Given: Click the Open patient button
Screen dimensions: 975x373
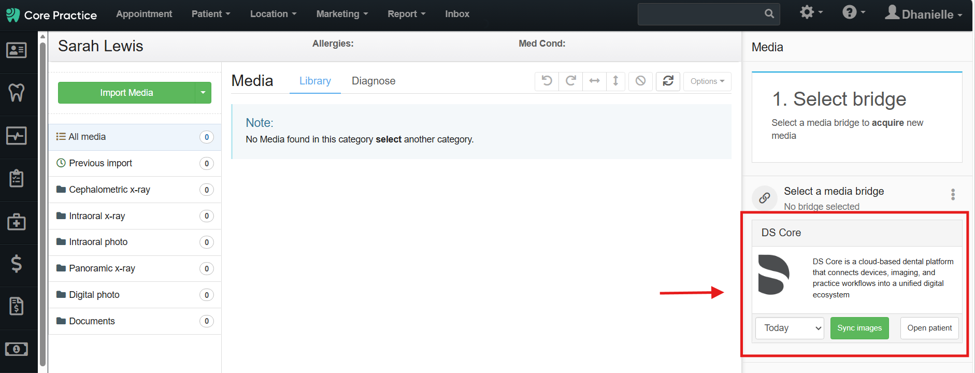Looking at the screenshot, I should click(929, 328).
